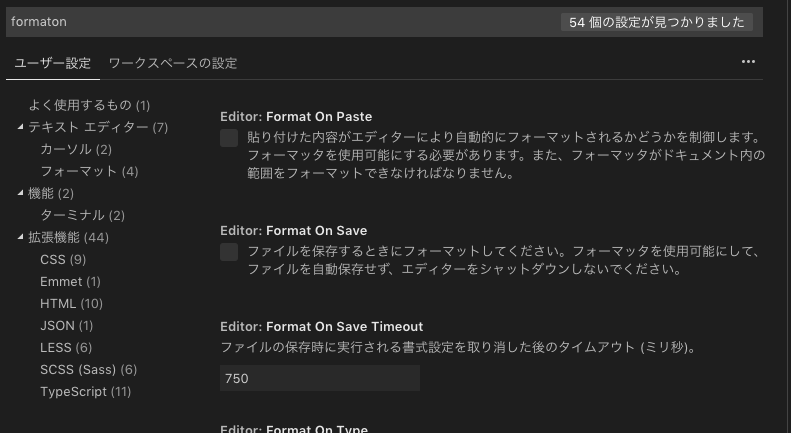Switch to the ワークスペースの設定 tab
This screenshot has width=791, height=433.
click(x=173, y=63)
